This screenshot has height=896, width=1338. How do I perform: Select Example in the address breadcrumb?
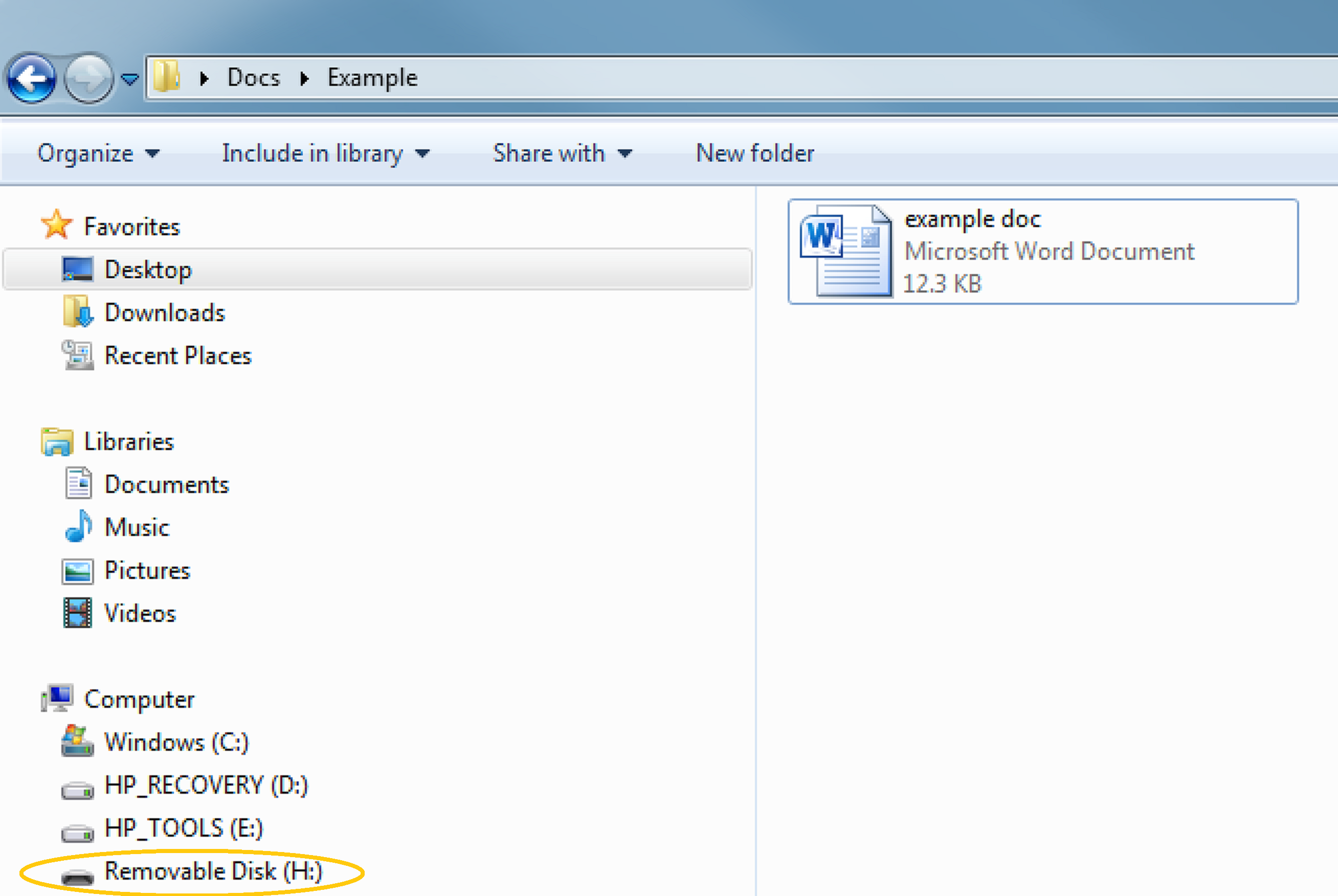coord(372,78)
